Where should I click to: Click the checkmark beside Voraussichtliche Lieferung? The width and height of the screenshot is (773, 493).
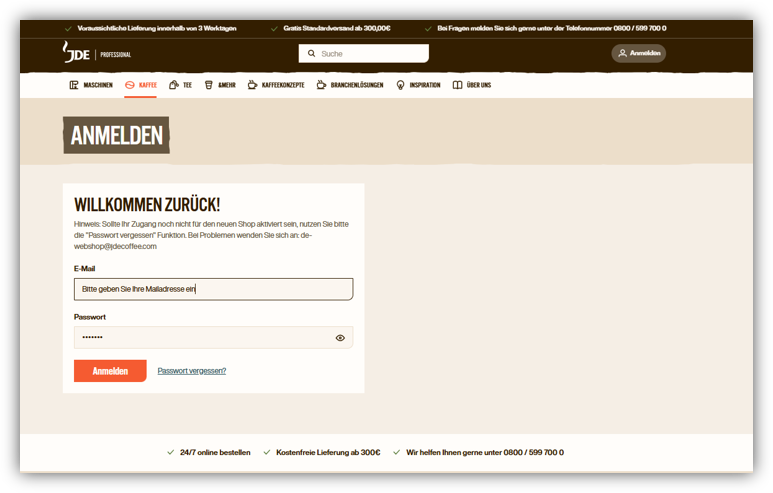68,29
